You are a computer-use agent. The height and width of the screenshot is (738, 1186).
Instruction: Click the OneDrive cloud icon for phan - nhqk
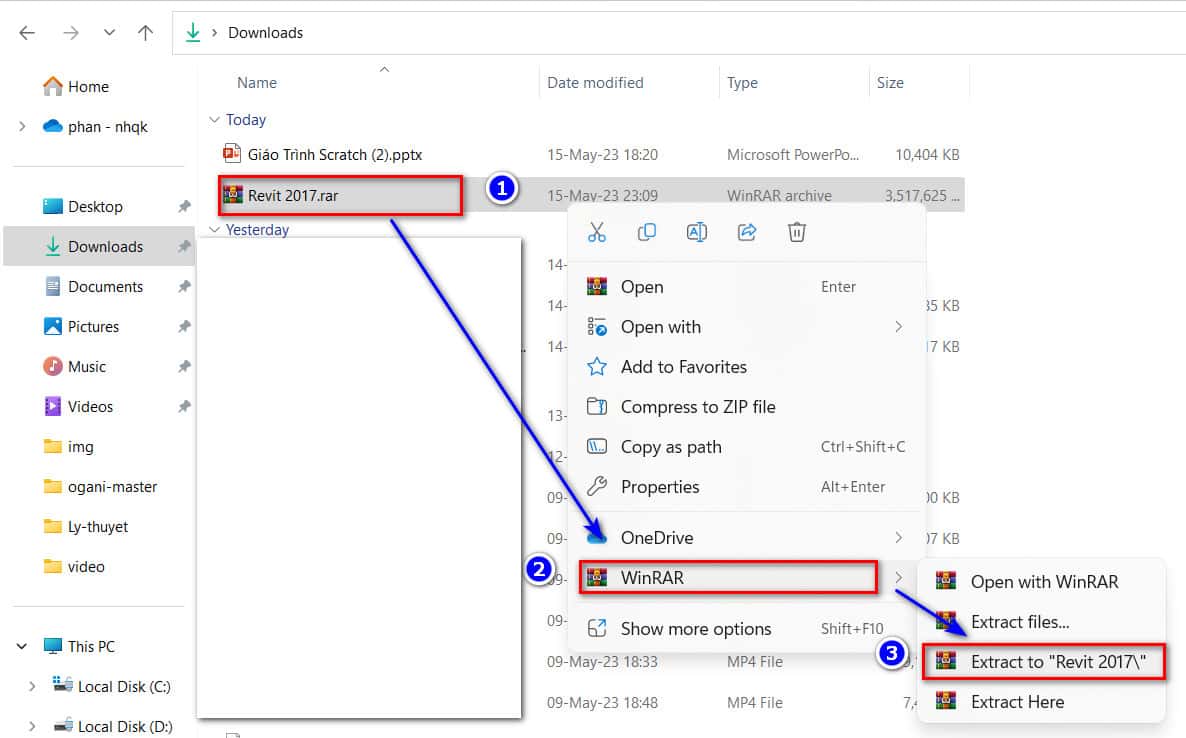(53, 126)
